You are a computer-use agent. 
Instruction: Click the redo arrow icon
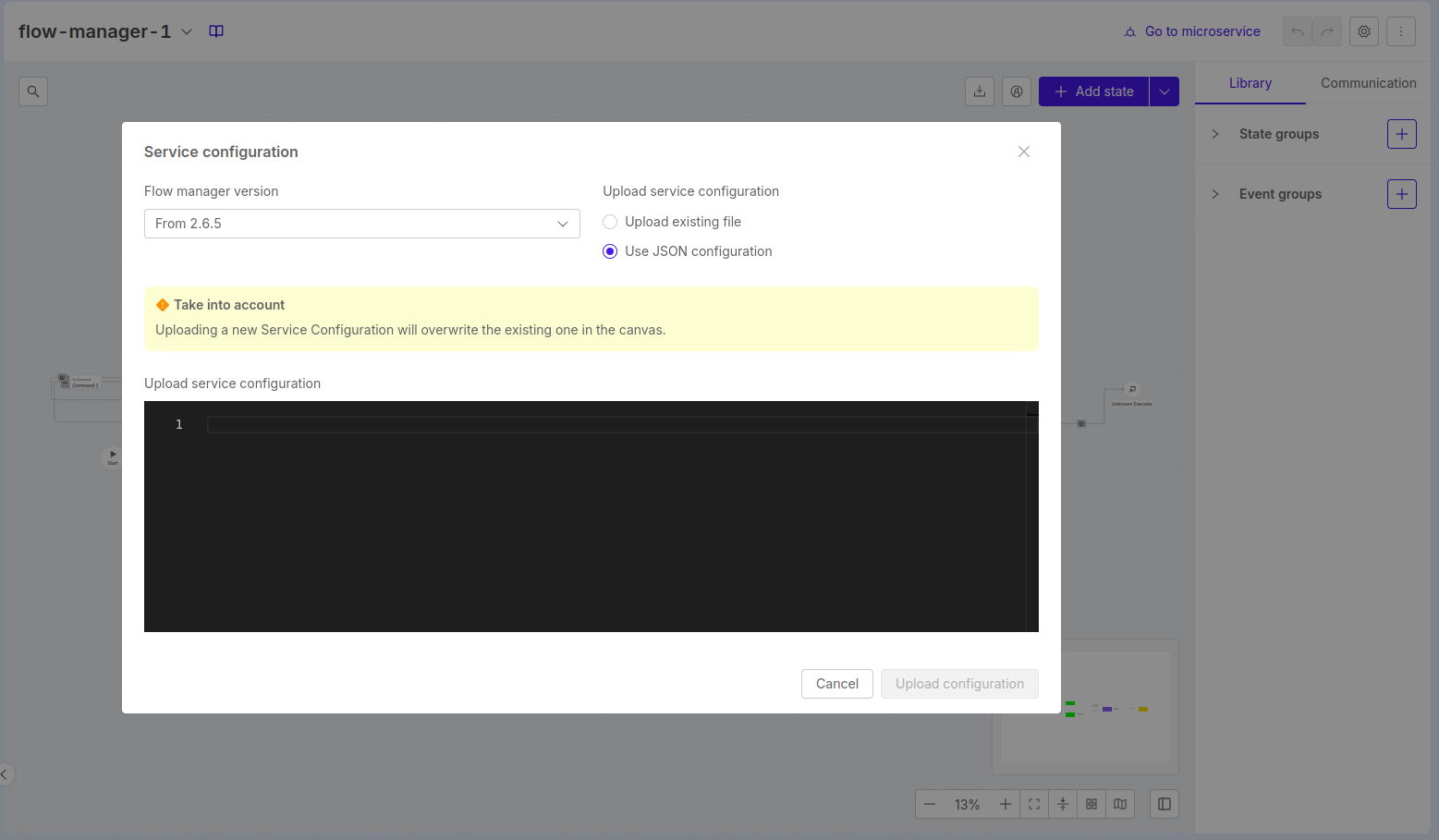[x=1327, y=31]
